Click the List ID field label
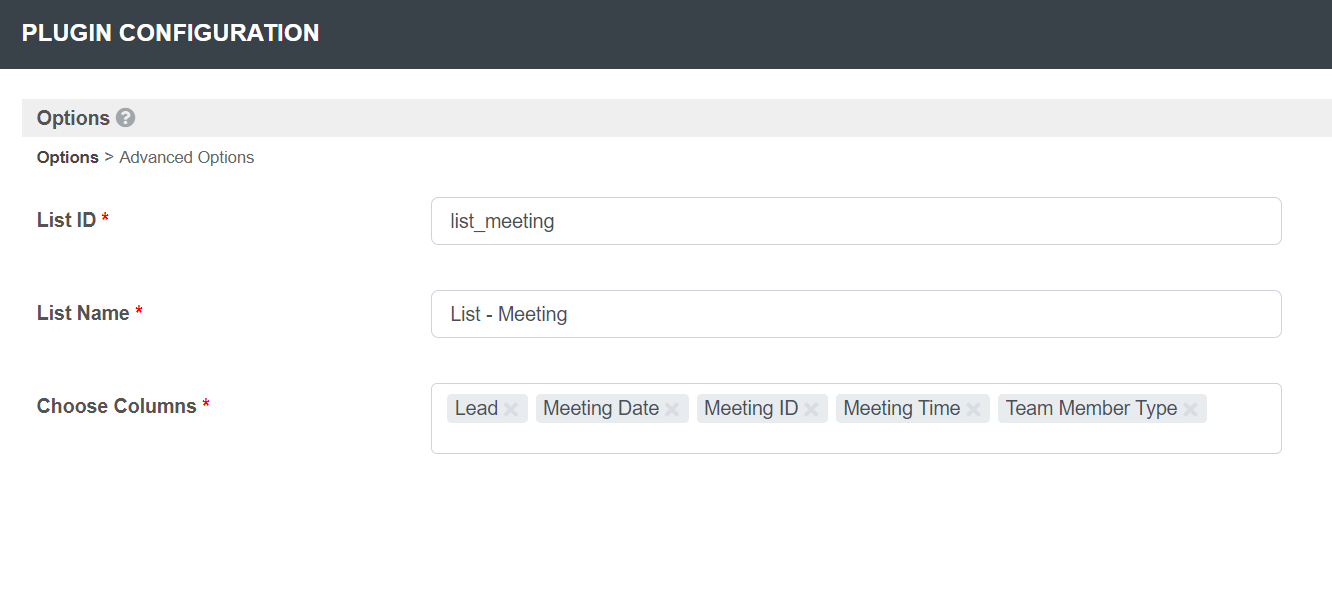Screen dimensions: 1332x604 pos(66,220)
